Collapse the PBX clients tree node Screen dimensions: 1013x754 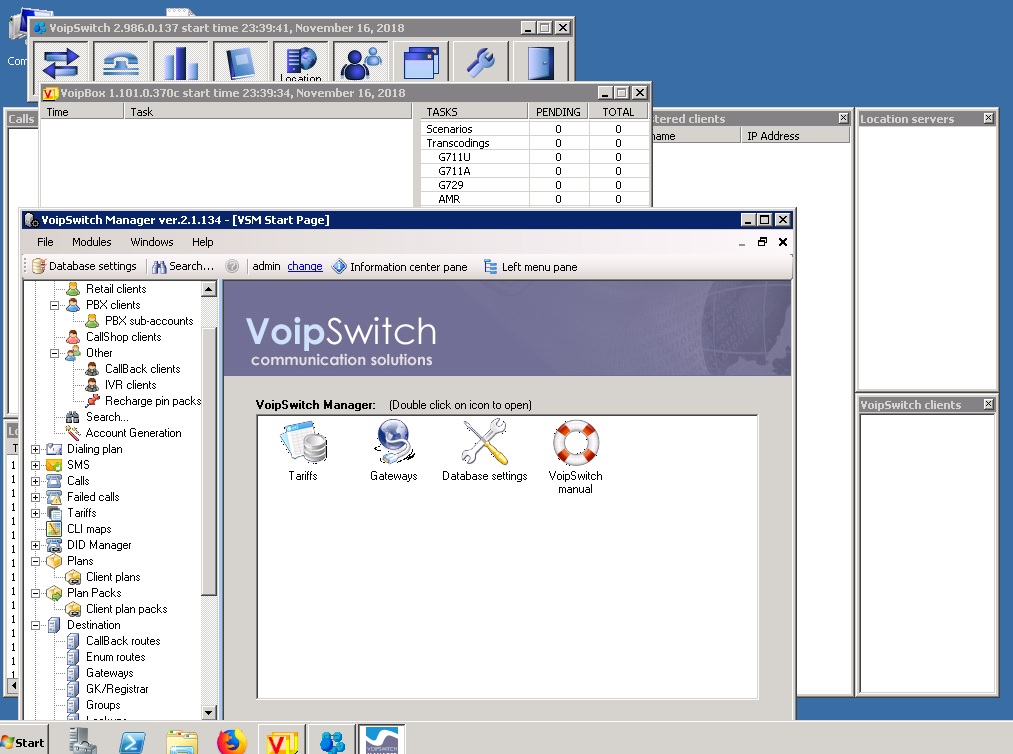pyautogui.click(x=55, y=305)
